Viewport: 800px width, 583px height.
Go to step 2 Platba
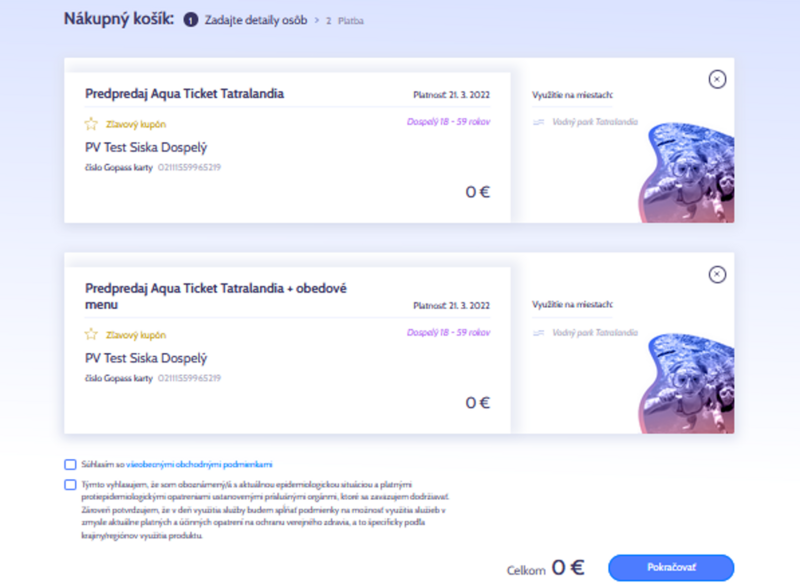click(345, 21)
